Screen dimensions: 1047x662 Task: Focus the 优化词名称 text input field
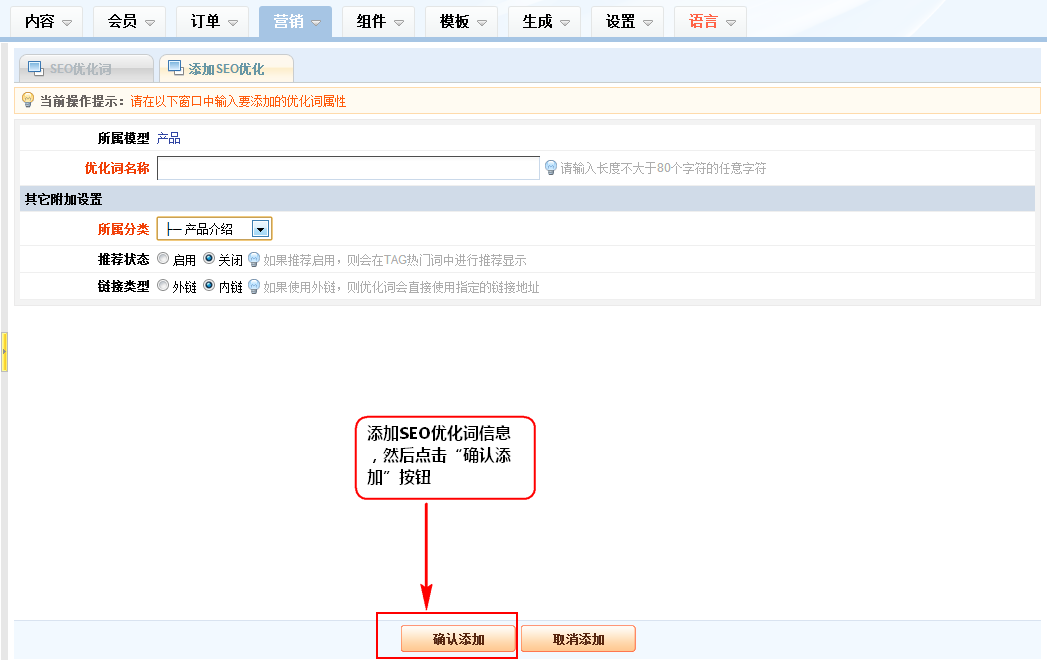[348, 167]
